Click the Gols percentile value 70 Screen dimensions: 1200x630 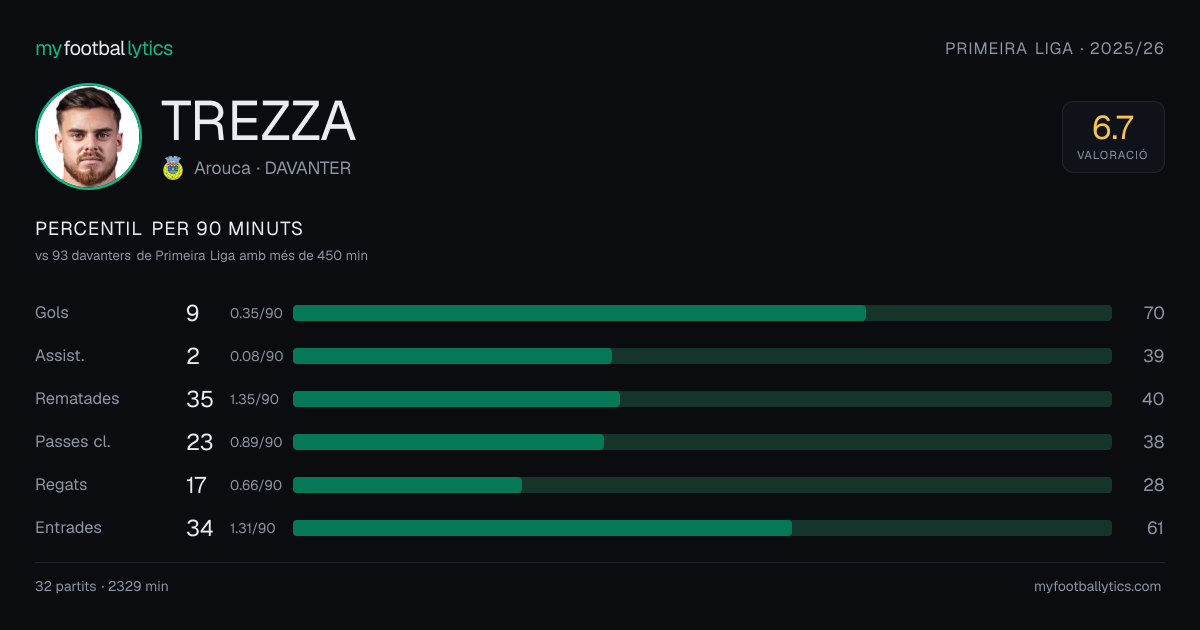(1154, 313)
